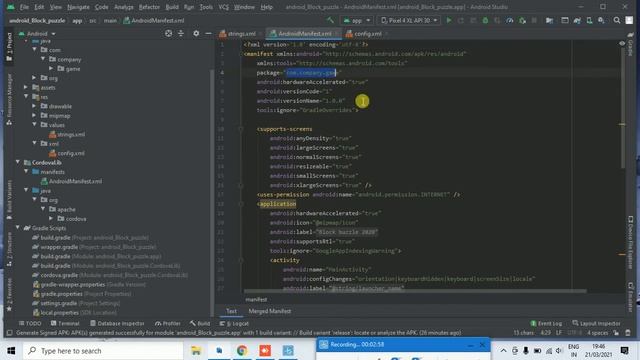640x360 pixels.
Task: Expand the assets folder
Action: (26, 87)
